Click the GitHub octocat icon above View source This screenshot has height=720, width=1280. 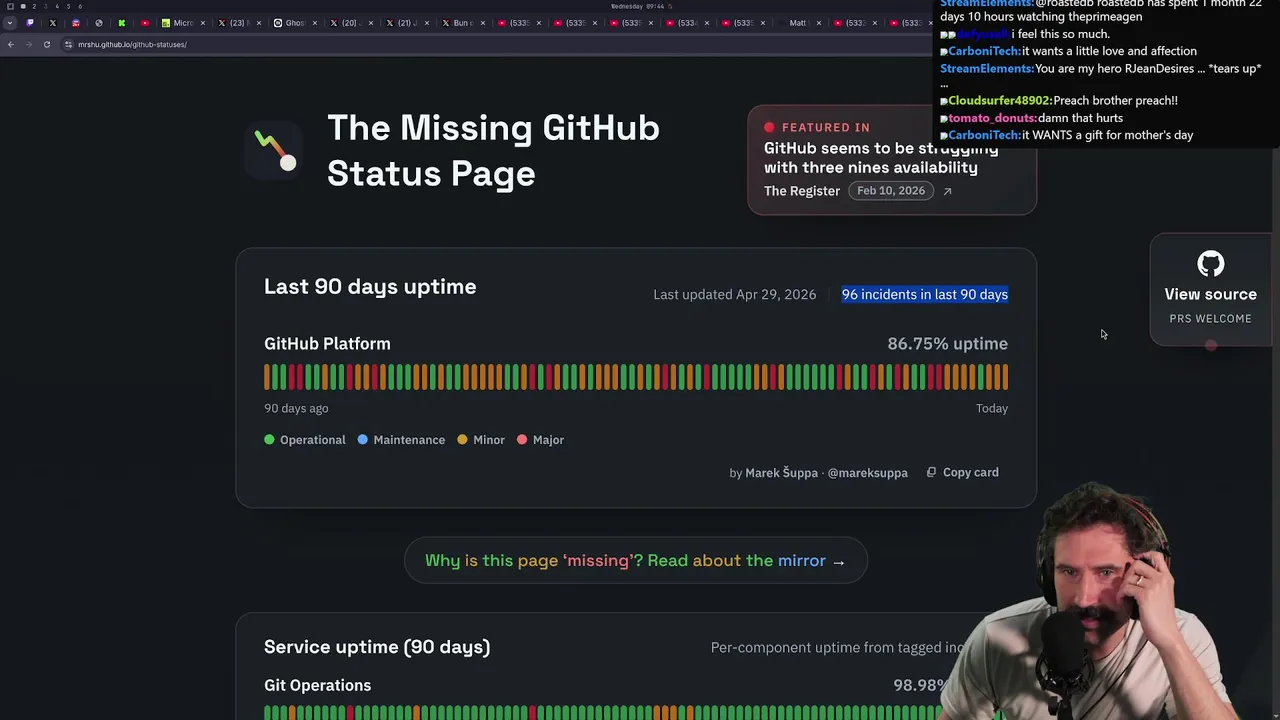[1210, 264]
